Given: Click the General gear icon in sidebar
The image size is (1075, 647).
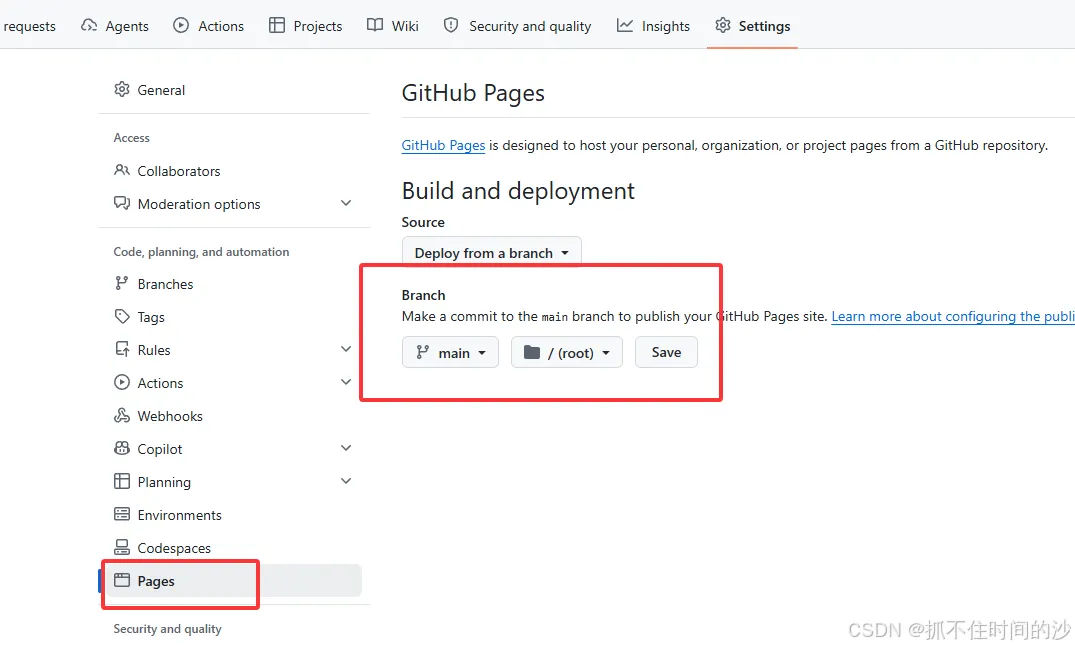Looking at the screenshot, I should [121, 89].
